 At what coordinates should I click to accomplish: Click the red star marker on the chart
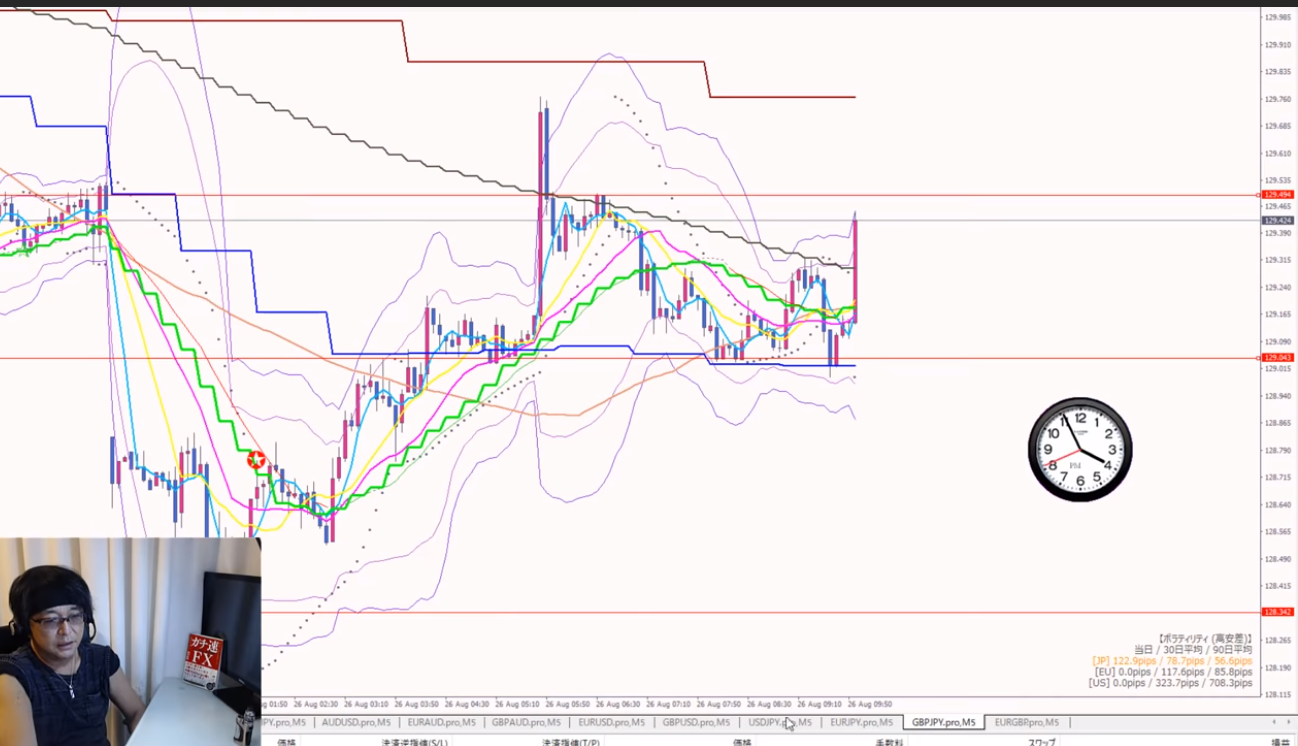click(x=256, y=460)
